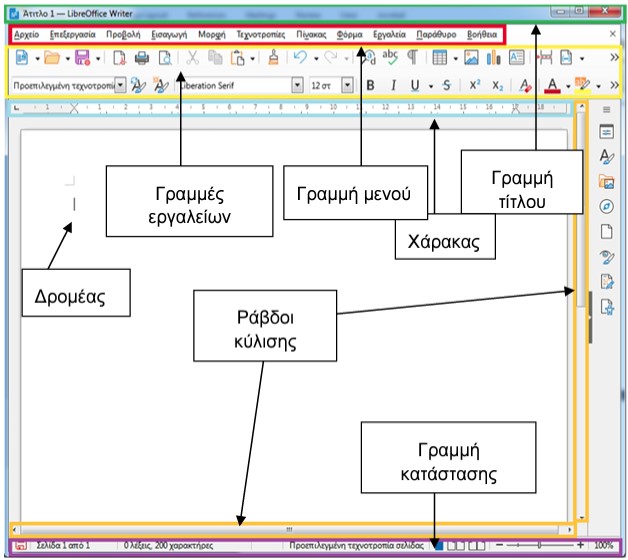Toggle formatting marks with the pilcrow icon

(412, 58)
